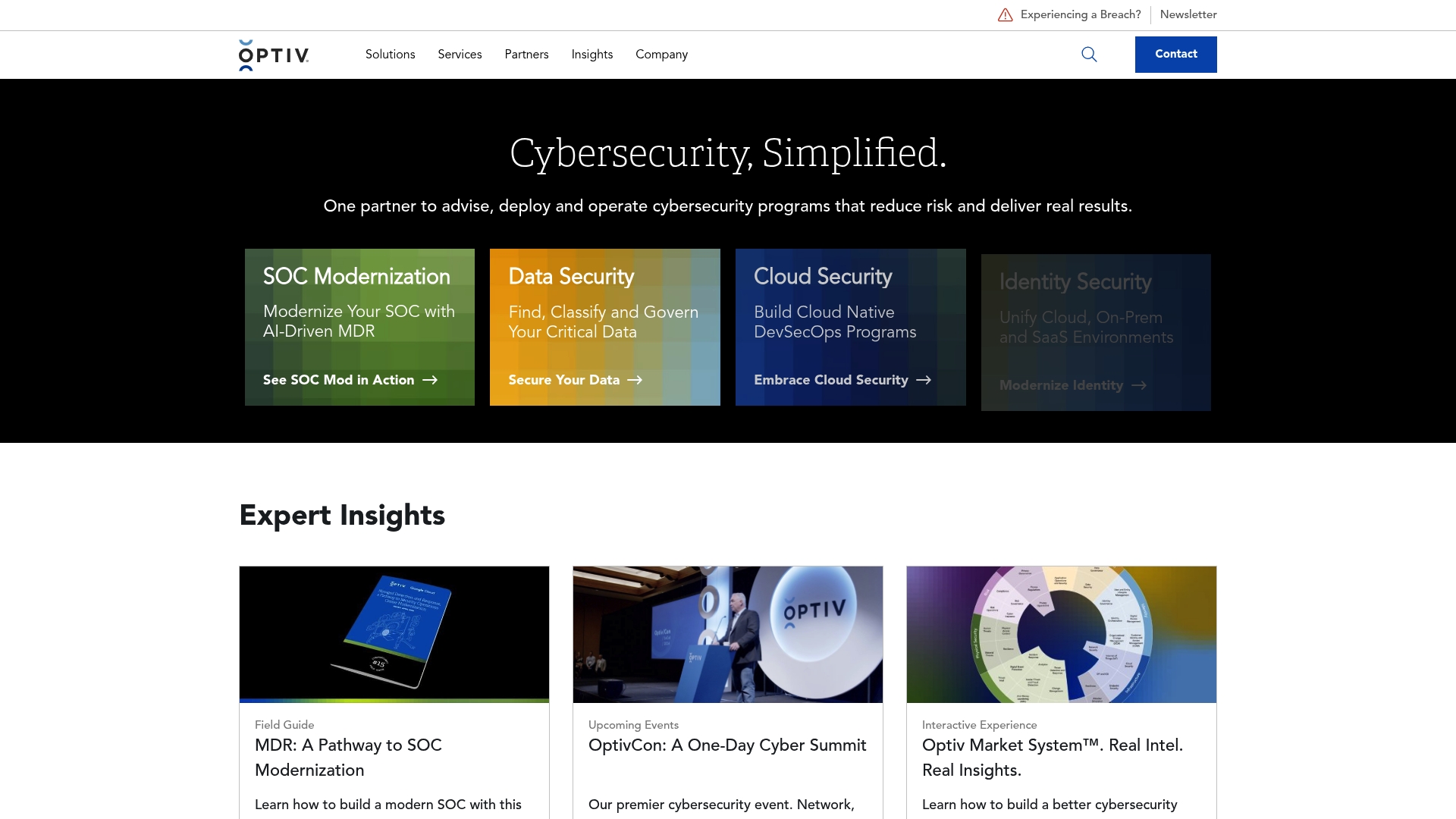Expand the Services navigation item
1456x819 pixels.
click(x=460, y=55)
